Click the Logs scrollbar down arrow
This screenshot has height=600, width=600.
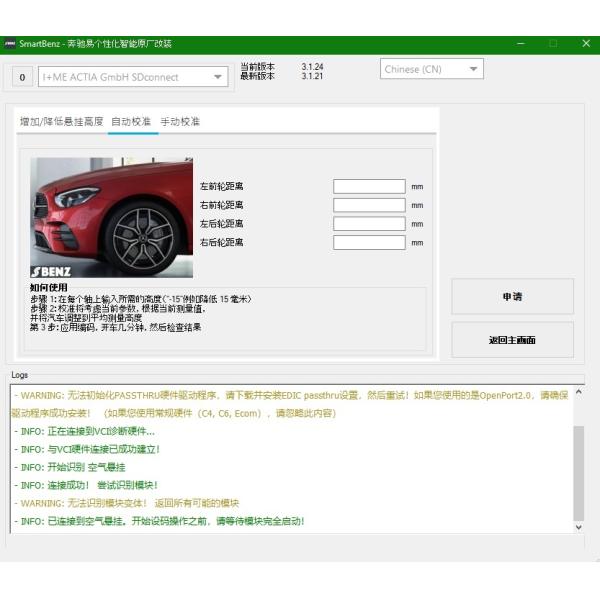578,527
